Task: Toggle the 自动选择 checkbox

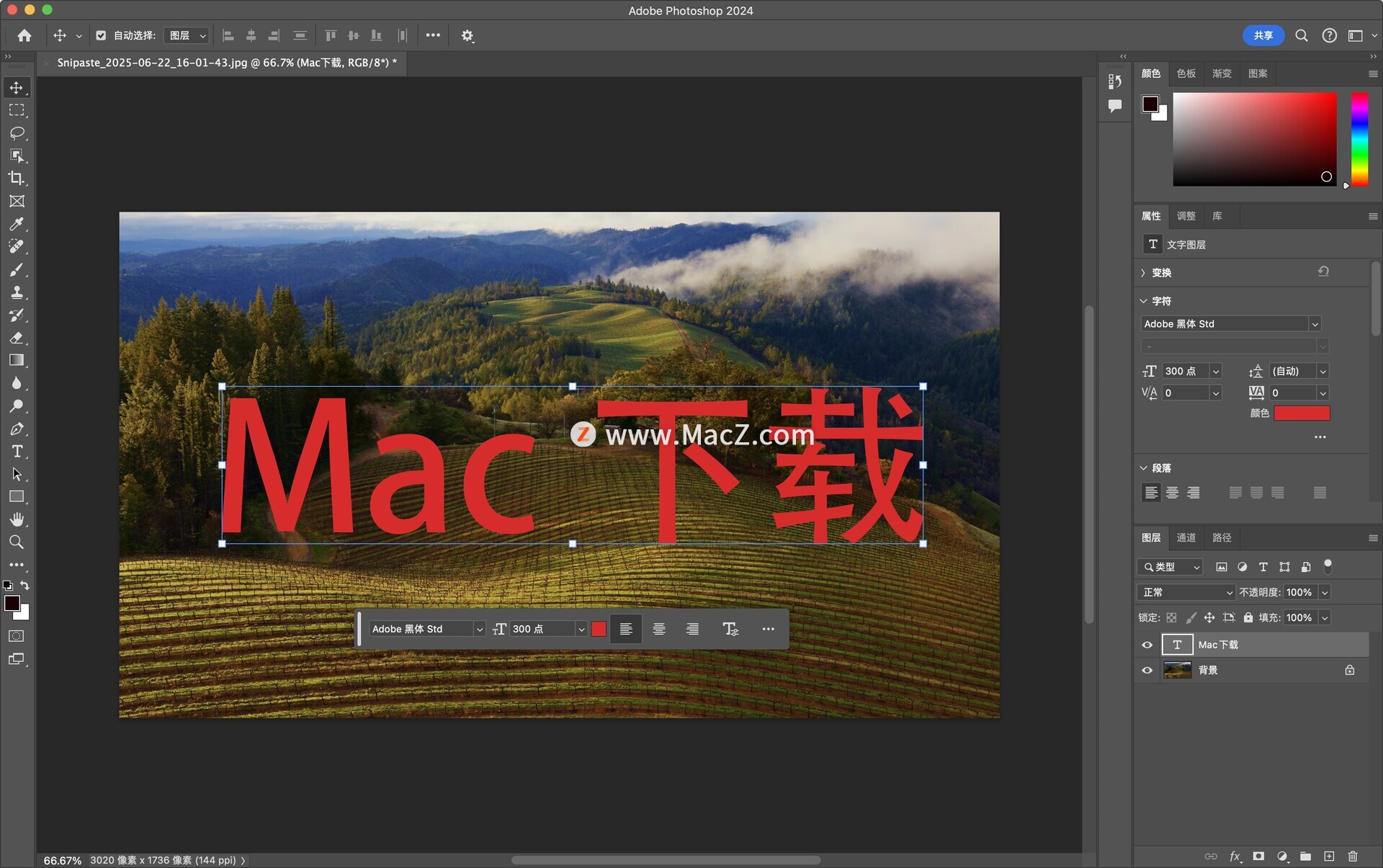Action: [101, 35]
